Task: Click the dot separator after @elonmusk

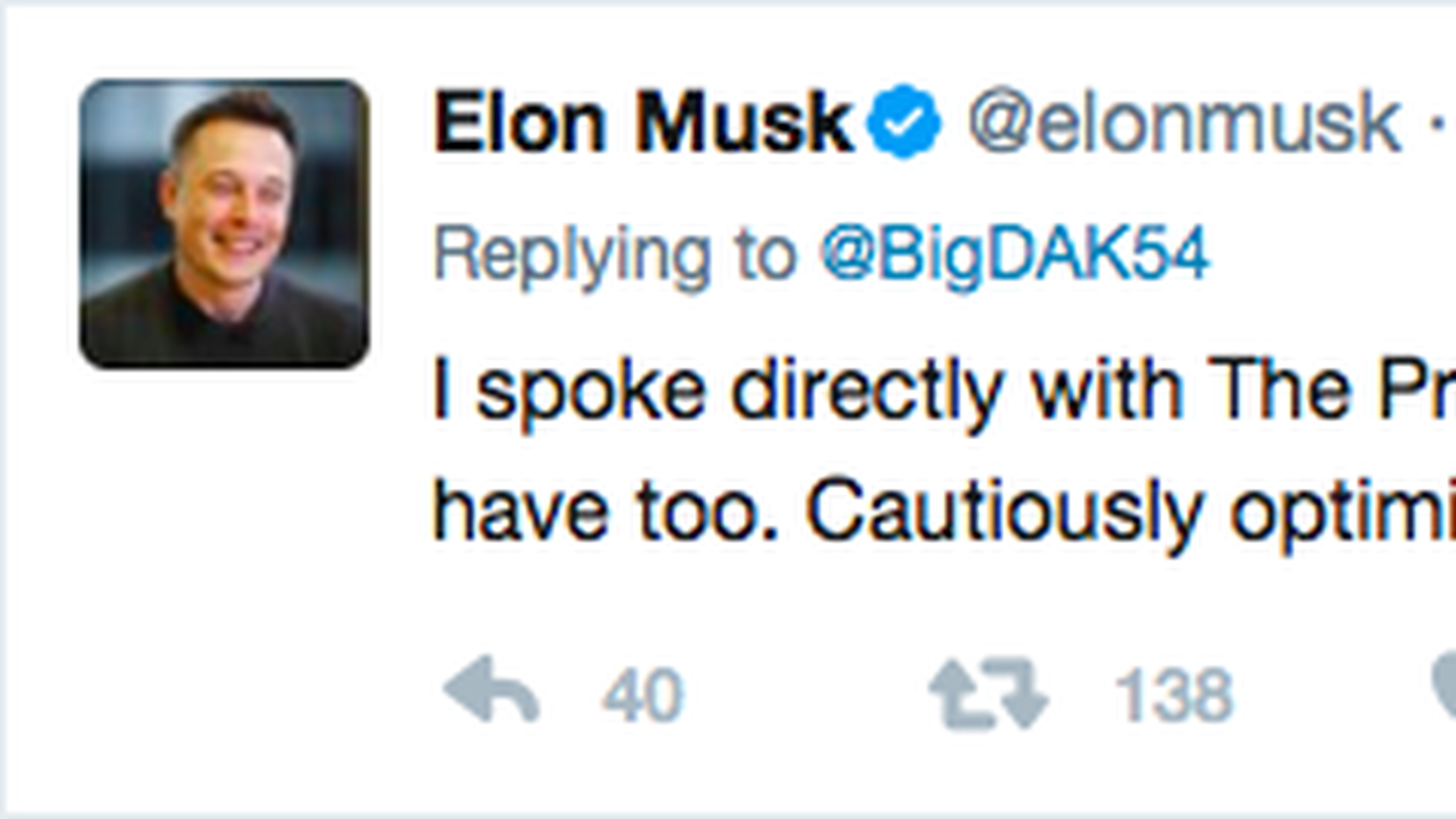Action: [x=1436, y=125]
